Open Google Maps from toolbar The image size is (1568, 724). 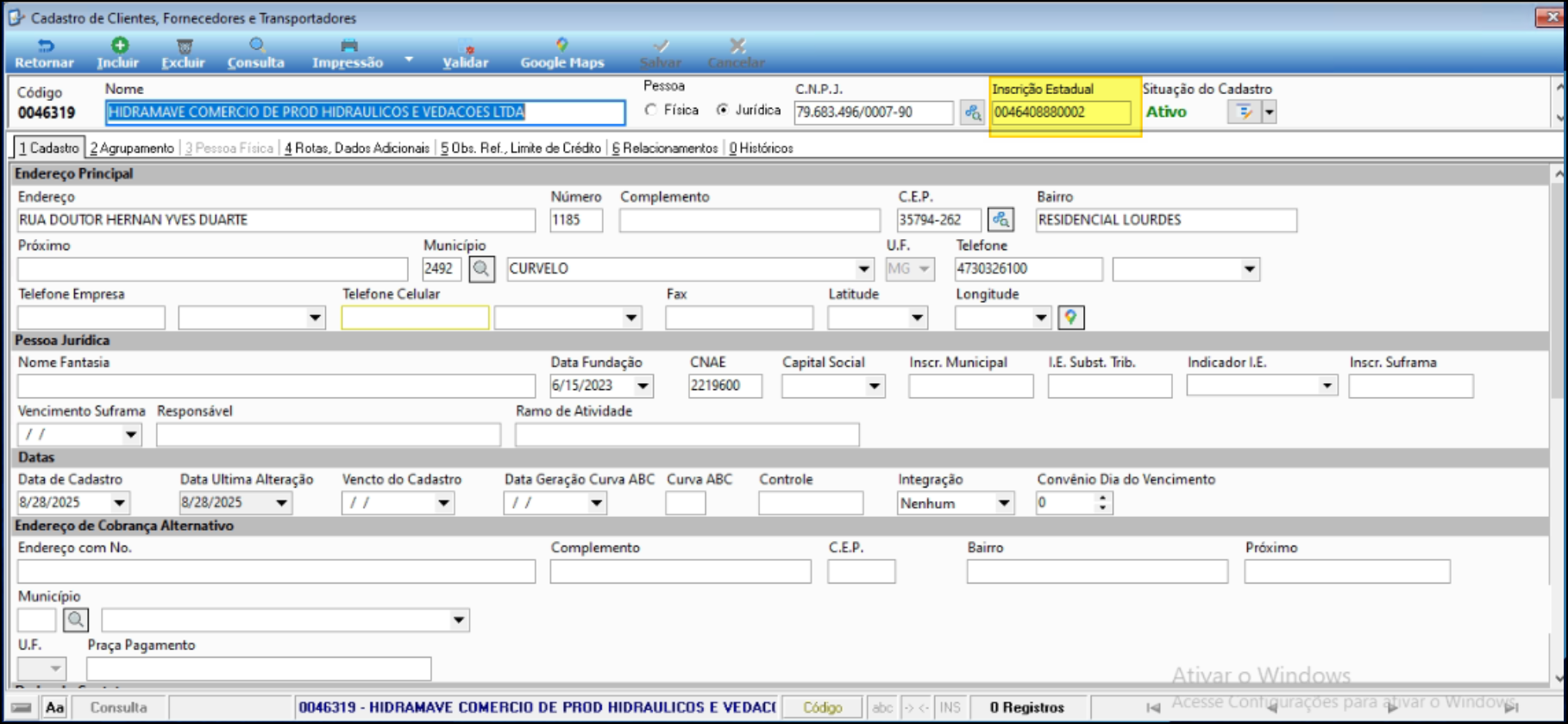(x=562, y=54)
